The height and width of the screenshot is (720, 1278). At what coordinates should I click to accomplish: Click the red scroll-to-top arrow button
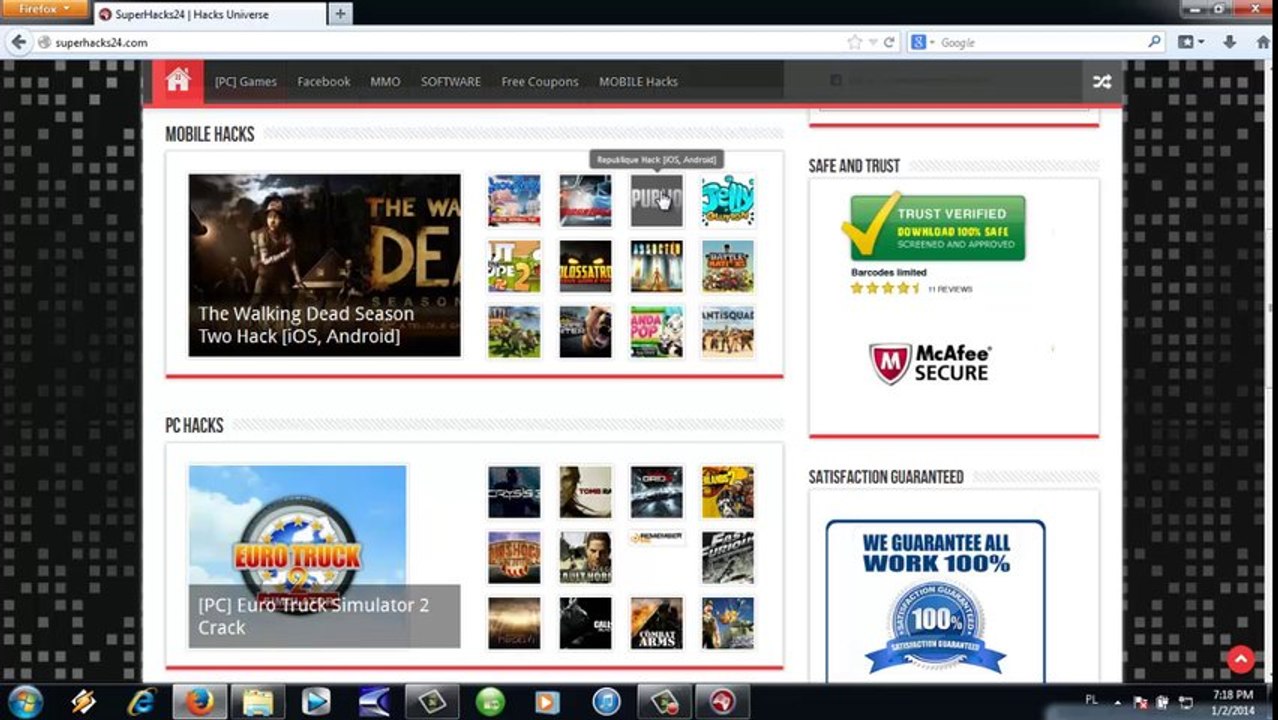click(x=1240, y=659)
